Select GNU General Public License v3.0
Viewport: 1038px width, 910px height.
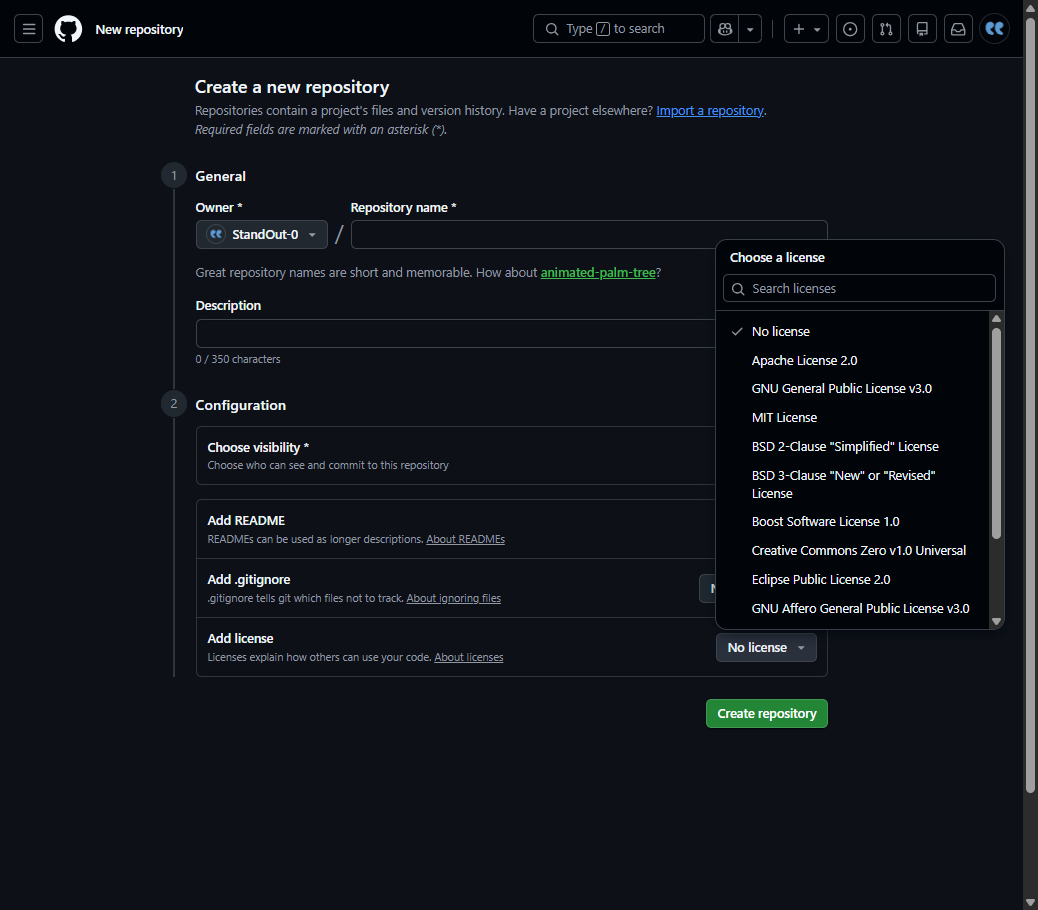click(x=853, y=388)
